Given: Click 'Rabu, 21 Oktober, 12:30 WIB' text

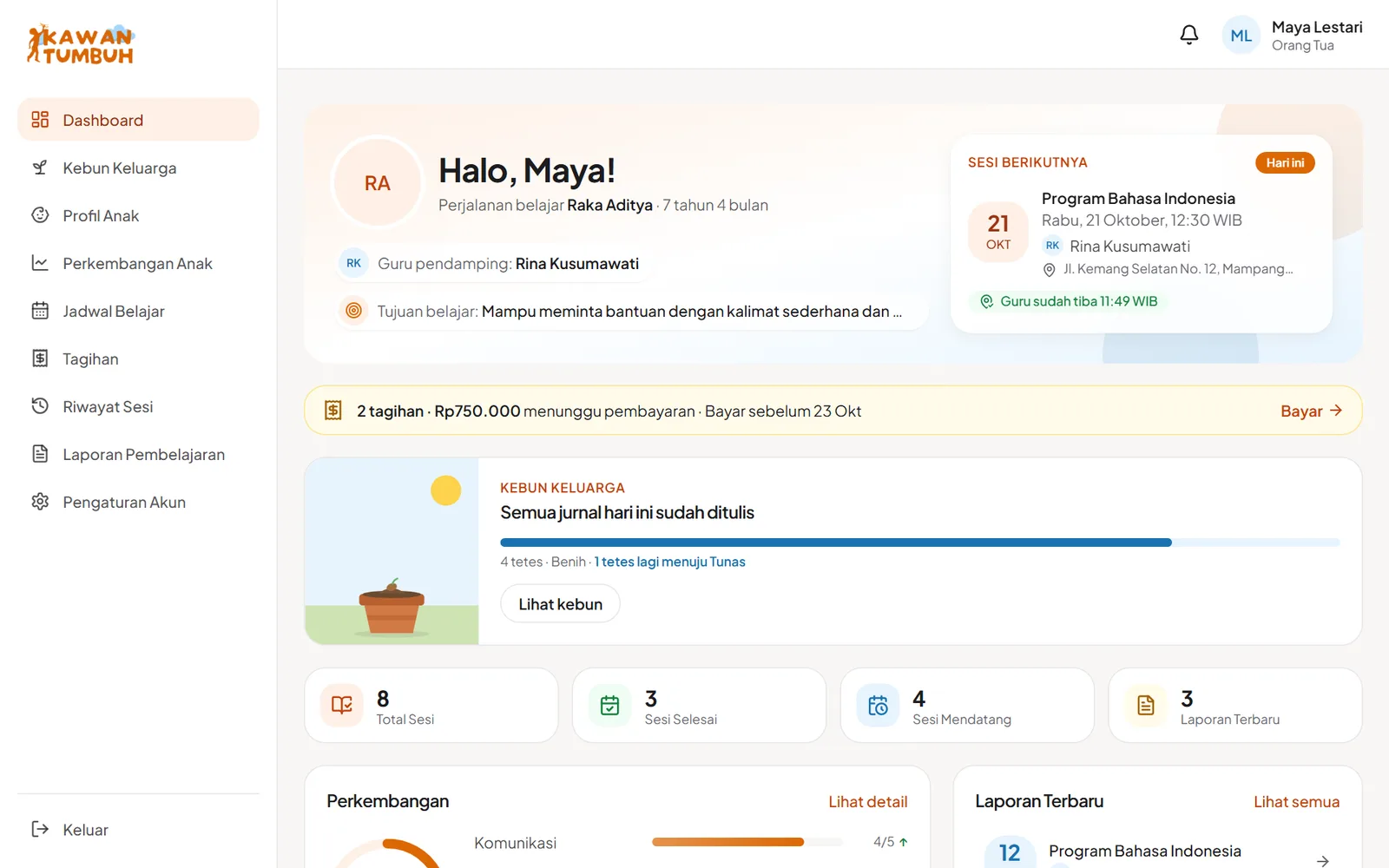Looking at the screenshot, I should click(1142, 220).
